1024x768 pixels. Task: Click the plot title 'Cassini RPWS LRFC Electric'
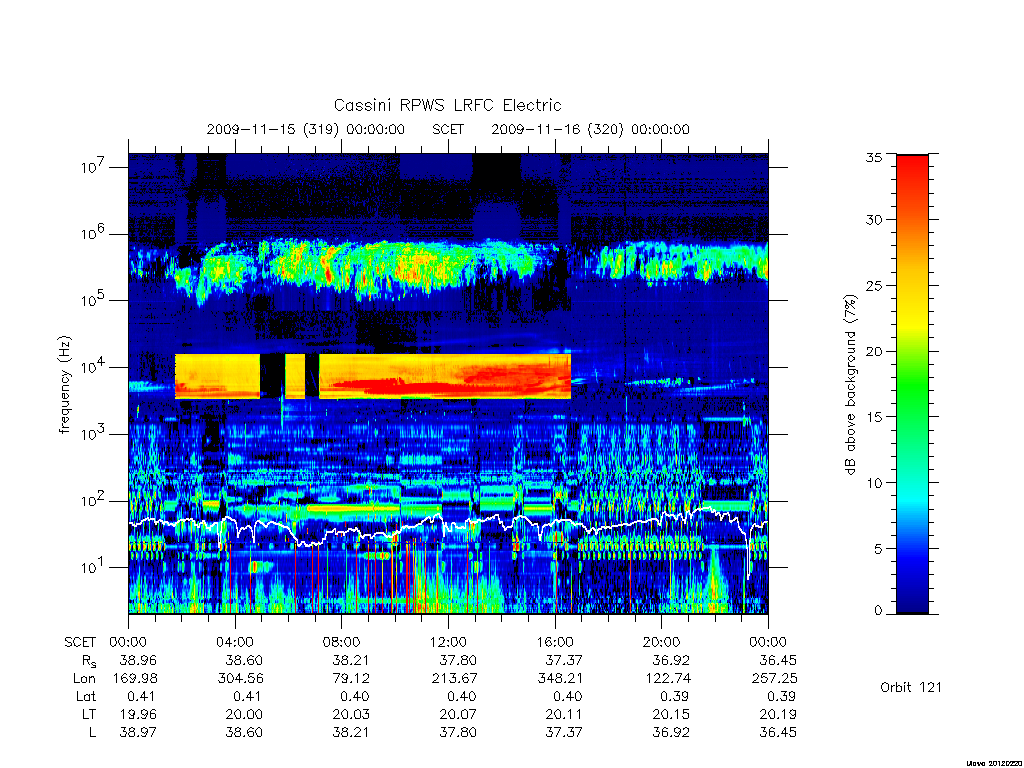pos(447,105)
